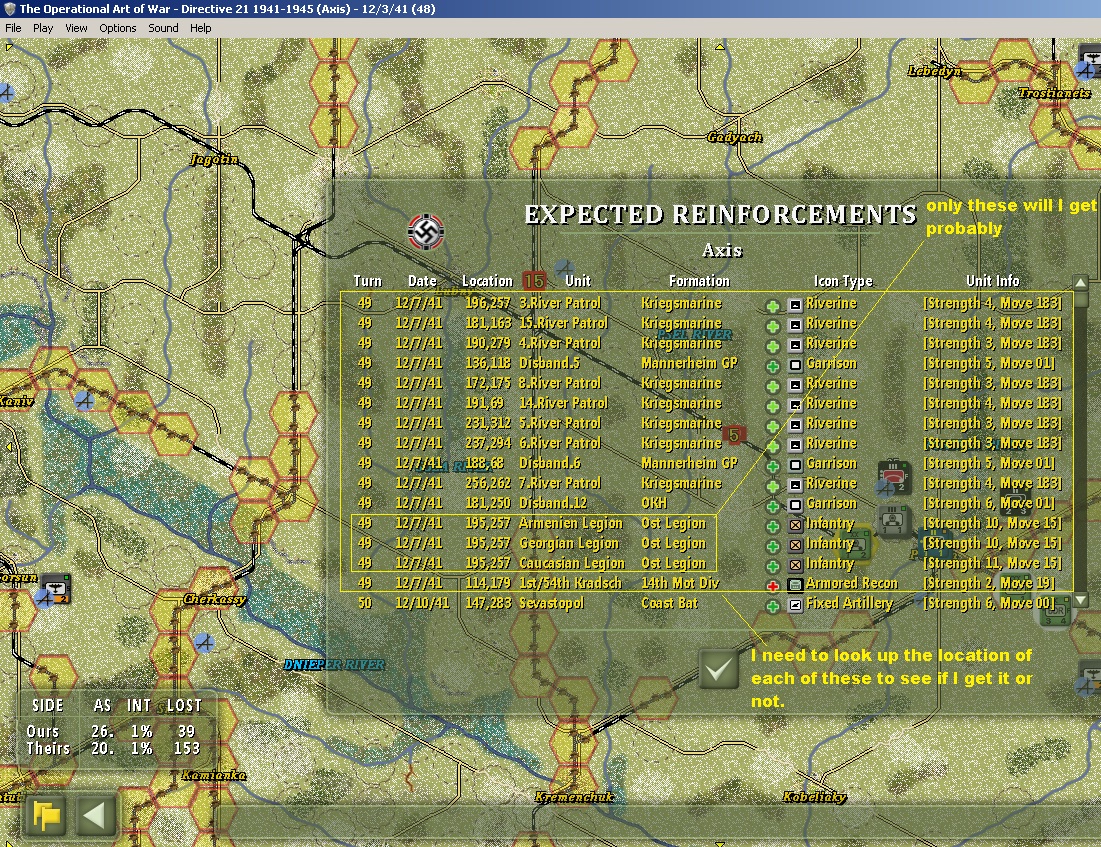Click green plus for Disband.12
This screenshot has width=1101, height=847.
click(x=772, y=506)
